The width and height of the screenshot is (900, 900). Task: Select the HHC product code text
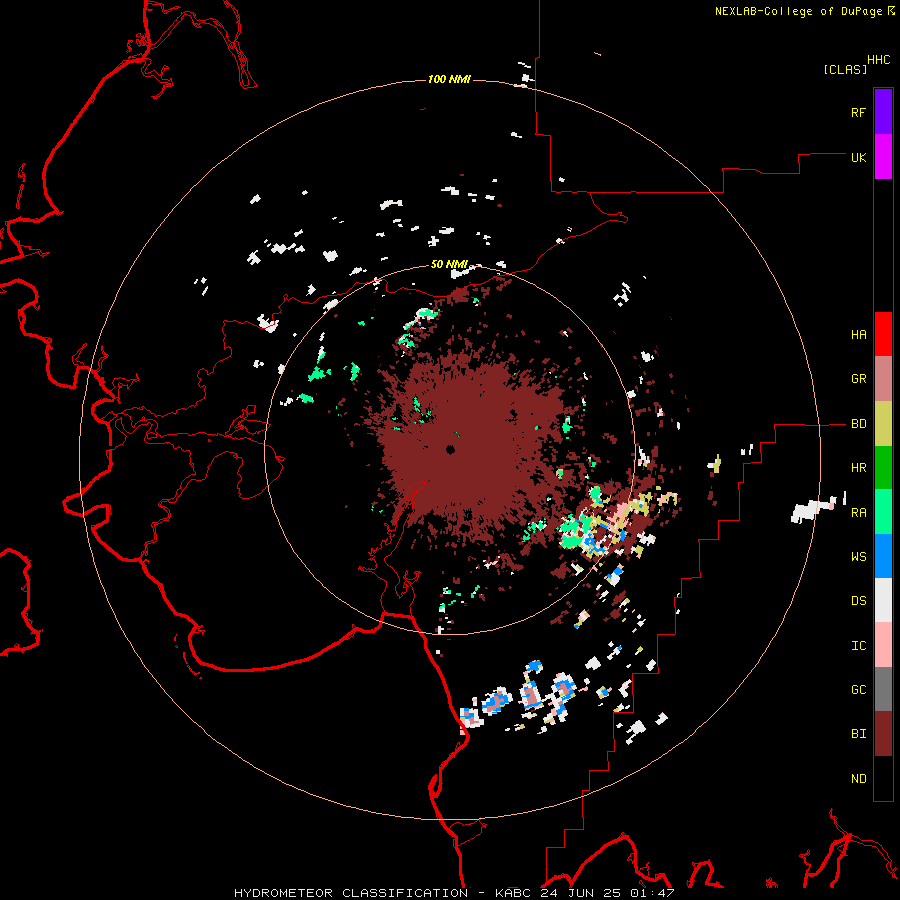pos(879,60)
